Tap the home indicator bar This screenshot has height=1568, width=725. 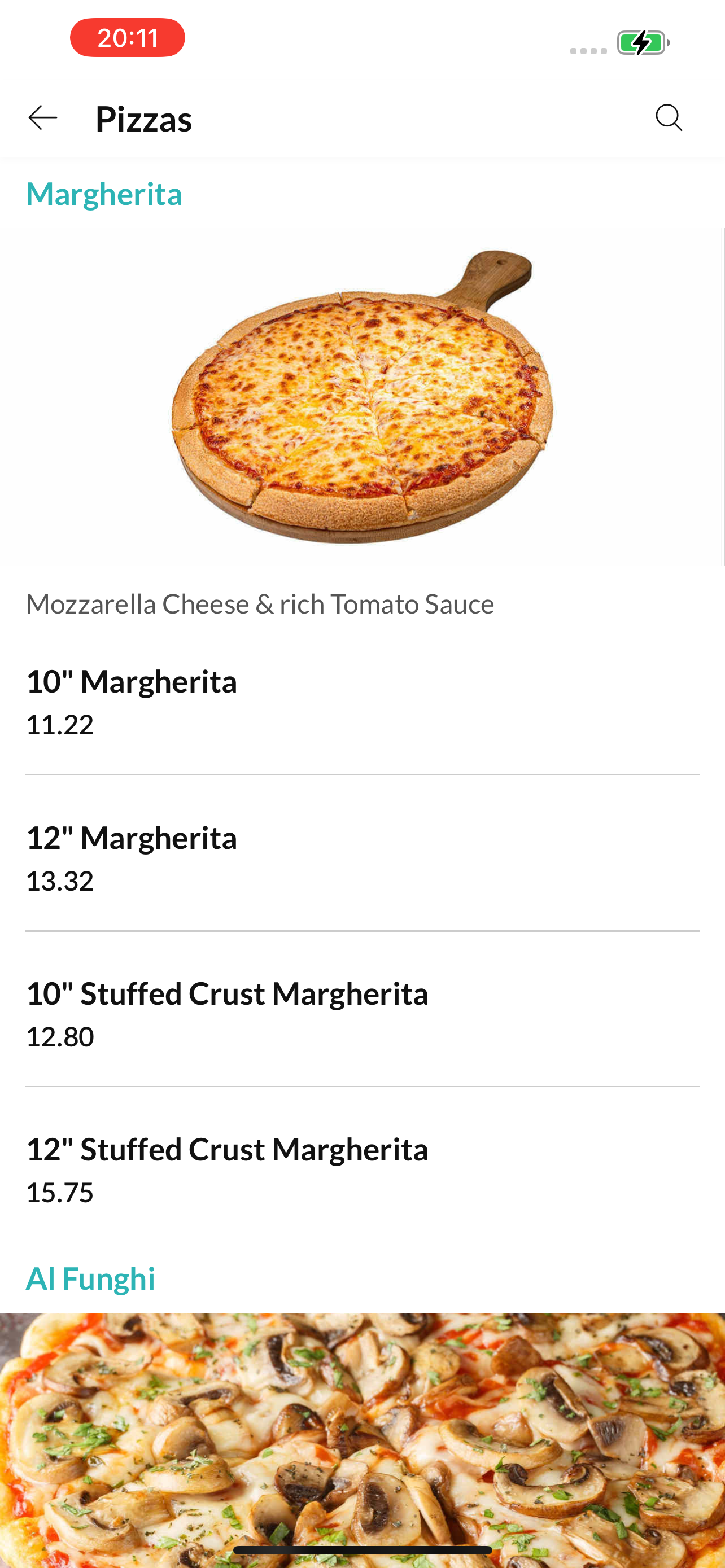click(362, 1550)
